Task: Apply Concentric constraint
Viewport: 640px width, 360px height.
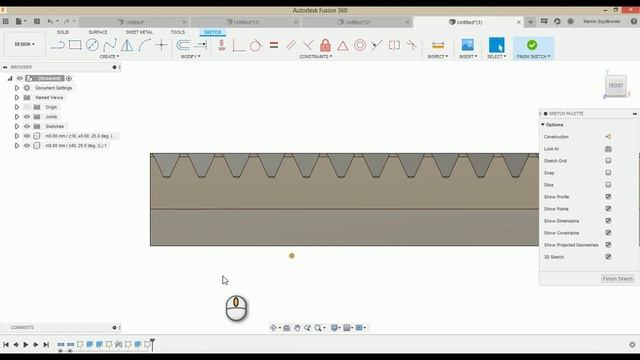Action: [x=360, y=45]
